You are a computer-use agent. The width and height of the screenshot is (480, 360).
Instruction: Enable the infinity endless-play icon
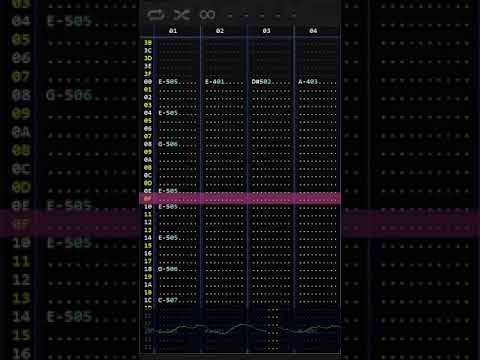point(207,15)
